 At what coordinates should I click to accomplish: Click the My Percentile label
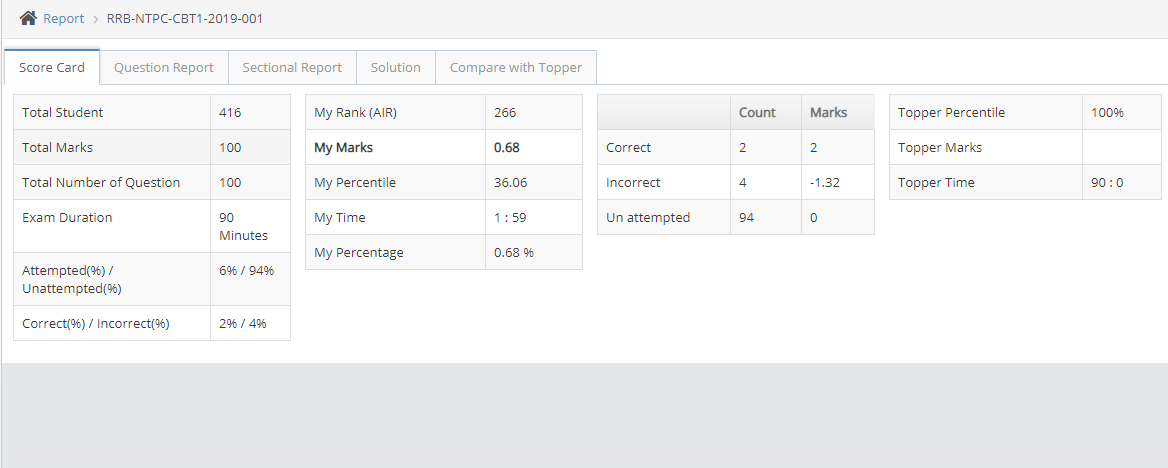point(355,183)
